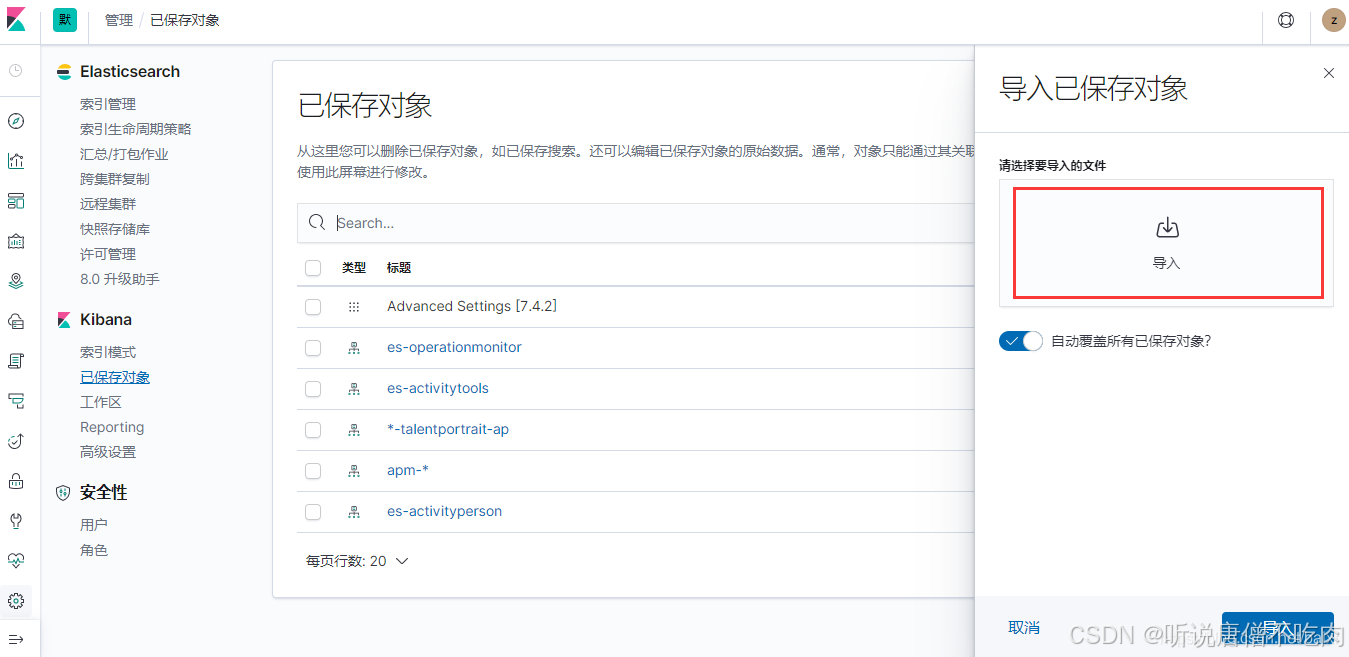Screen dimensions: 1349x657
Task: Open 汇总/打包作业 menu item
Action: click(x=124, y=154)
